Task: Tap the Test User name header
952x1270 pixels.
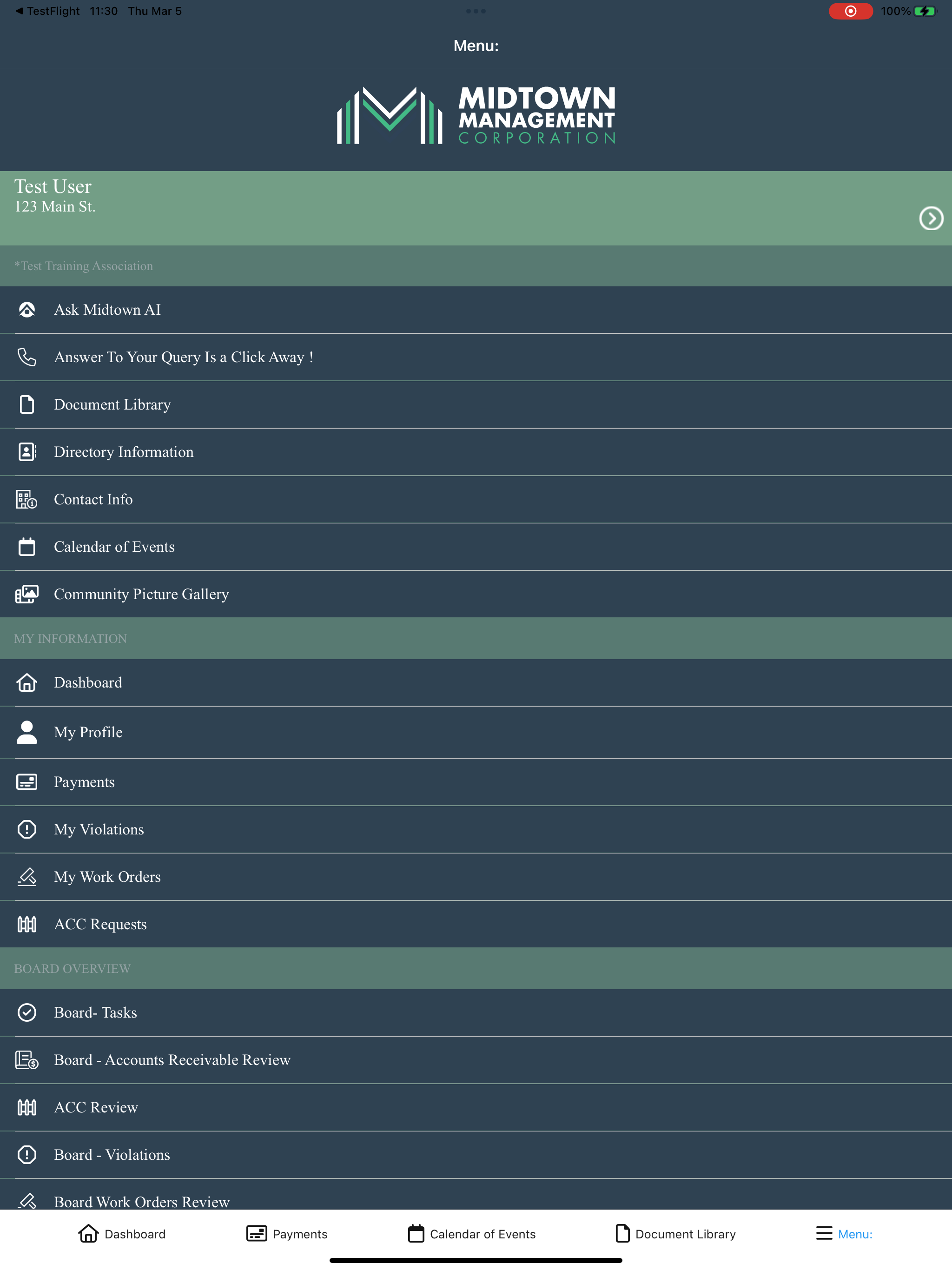Action: point(53,186)
